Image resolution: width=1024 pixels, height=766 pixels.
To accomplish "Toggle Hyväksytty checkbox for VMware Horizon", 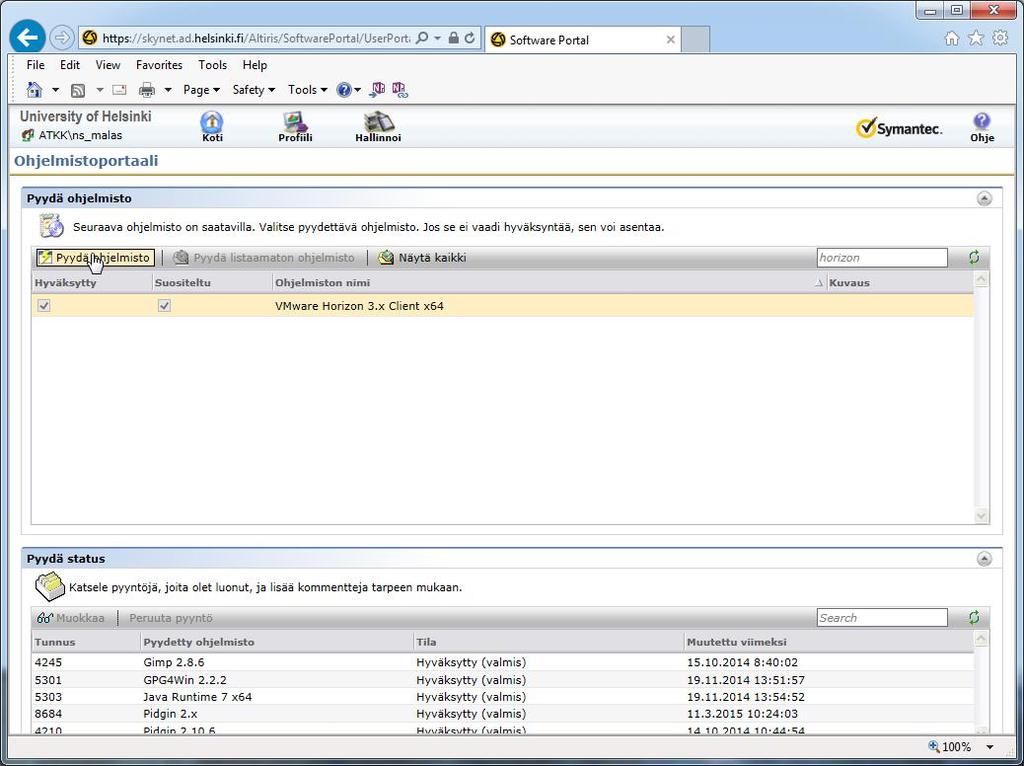I will pyautogui.click(x=44, y=306).
